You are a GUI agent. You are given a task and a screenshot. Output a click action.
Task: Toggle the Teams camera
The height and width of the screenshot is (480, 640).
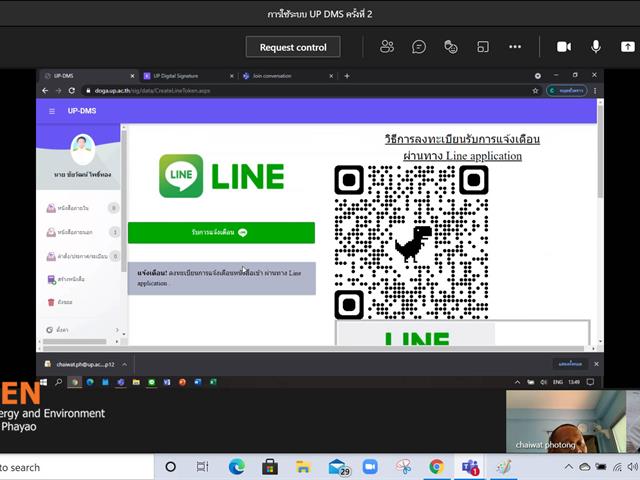564,47
